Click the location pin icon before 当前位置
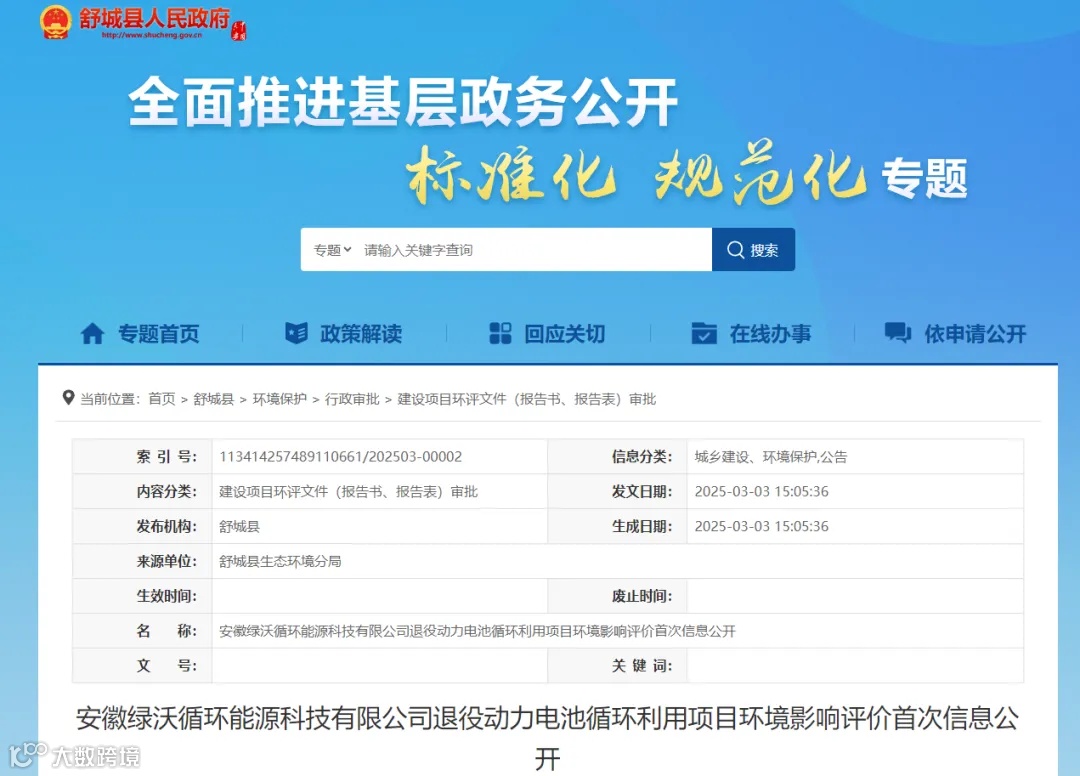The height and width of the screenshot is (776, 1080). click(x=68, y=398)
